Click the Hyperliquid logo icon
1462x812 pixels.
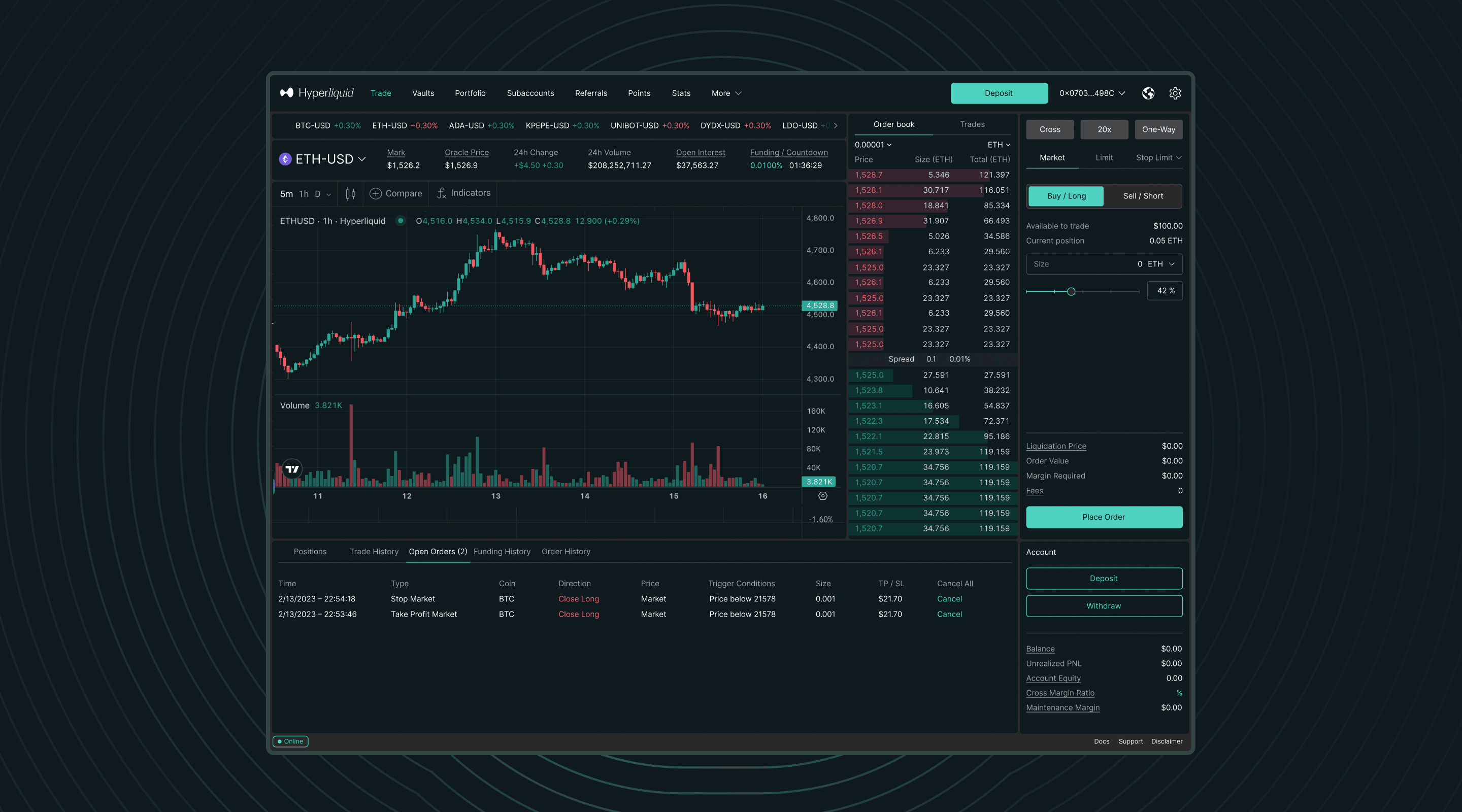click(x=287, y=92)
